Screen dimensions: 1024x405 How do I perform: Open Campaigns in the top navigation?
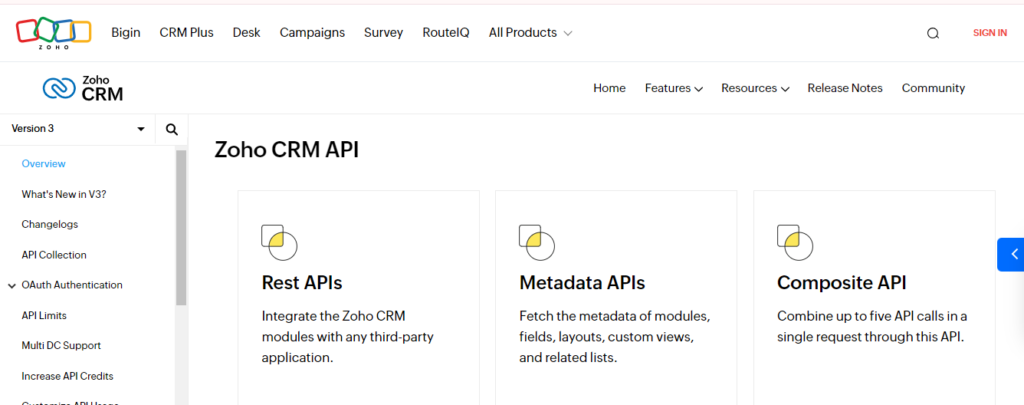312,33
